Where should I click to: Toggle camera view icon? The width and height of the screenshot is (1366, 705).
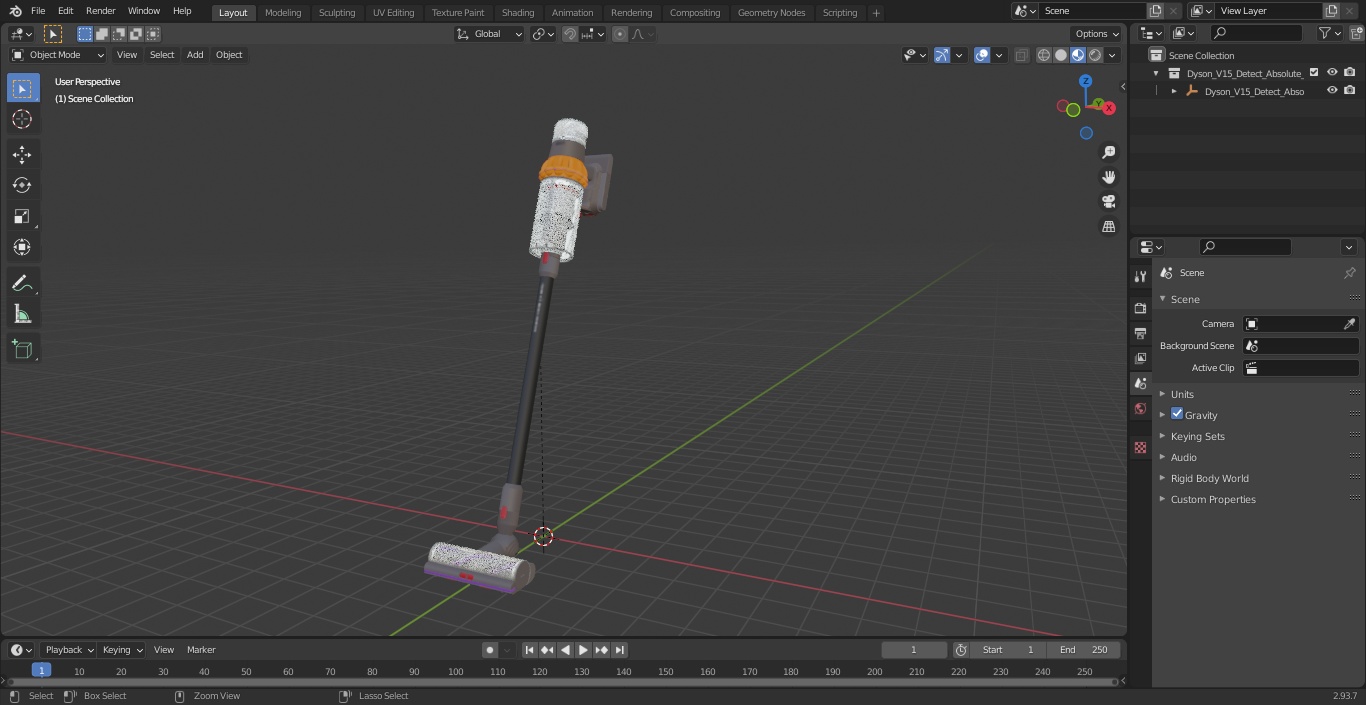(x=1108, y=202)
